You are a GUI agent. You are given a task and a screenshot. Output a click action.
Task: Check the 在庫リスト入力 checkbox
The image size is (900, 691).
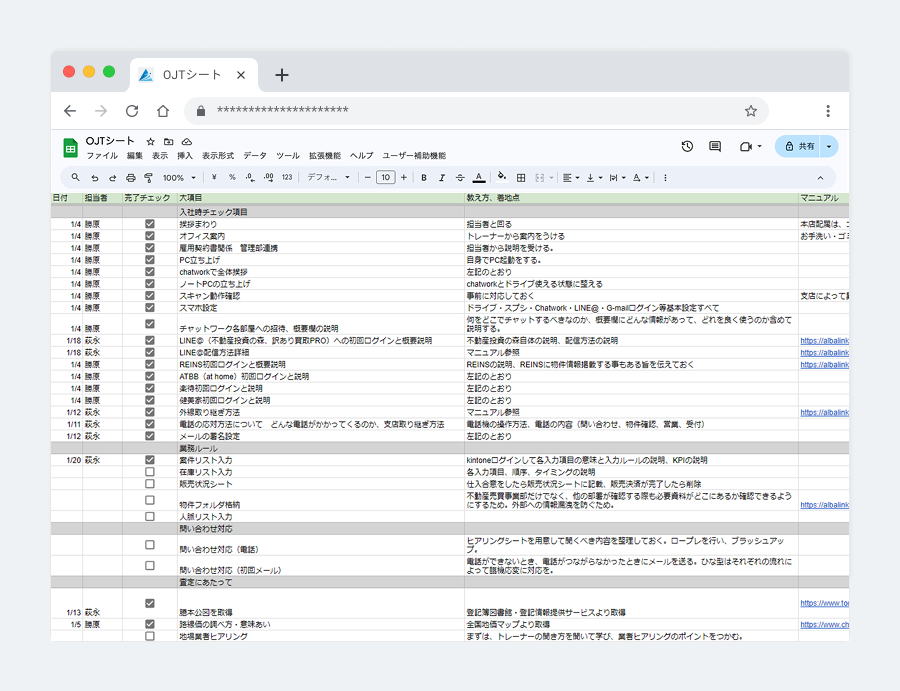(x=150, y=472)
